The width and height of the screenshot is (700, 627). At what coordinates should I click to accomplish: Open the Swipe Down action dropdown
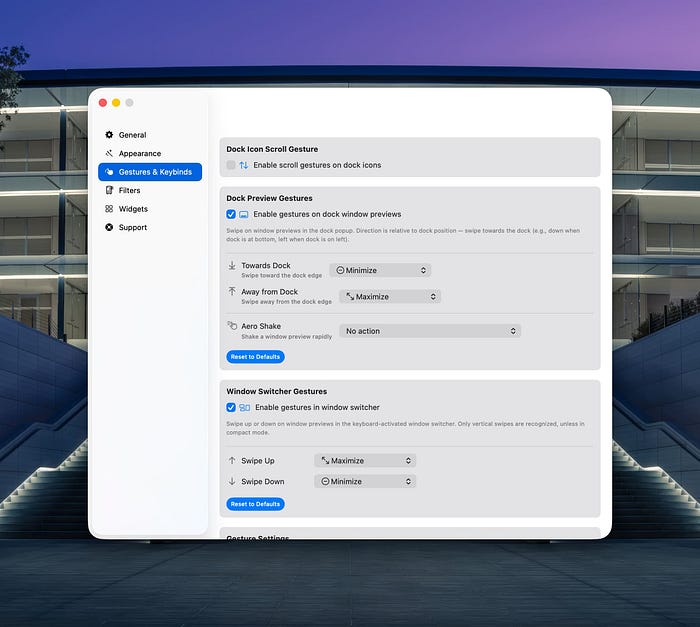tap(365, 481)
